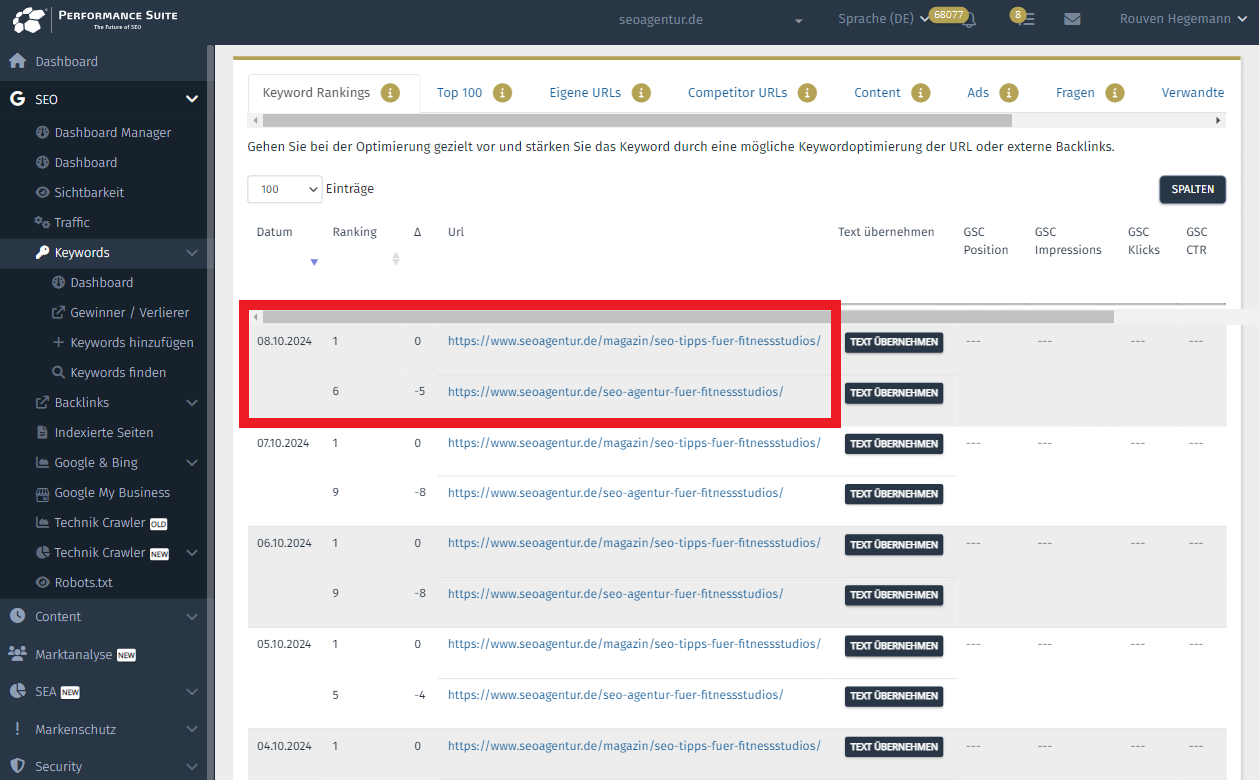The height and width of the screenshot is (780, 1260).
Task: Click the key icon beside Keywords
Action: (x=42, y=252)
